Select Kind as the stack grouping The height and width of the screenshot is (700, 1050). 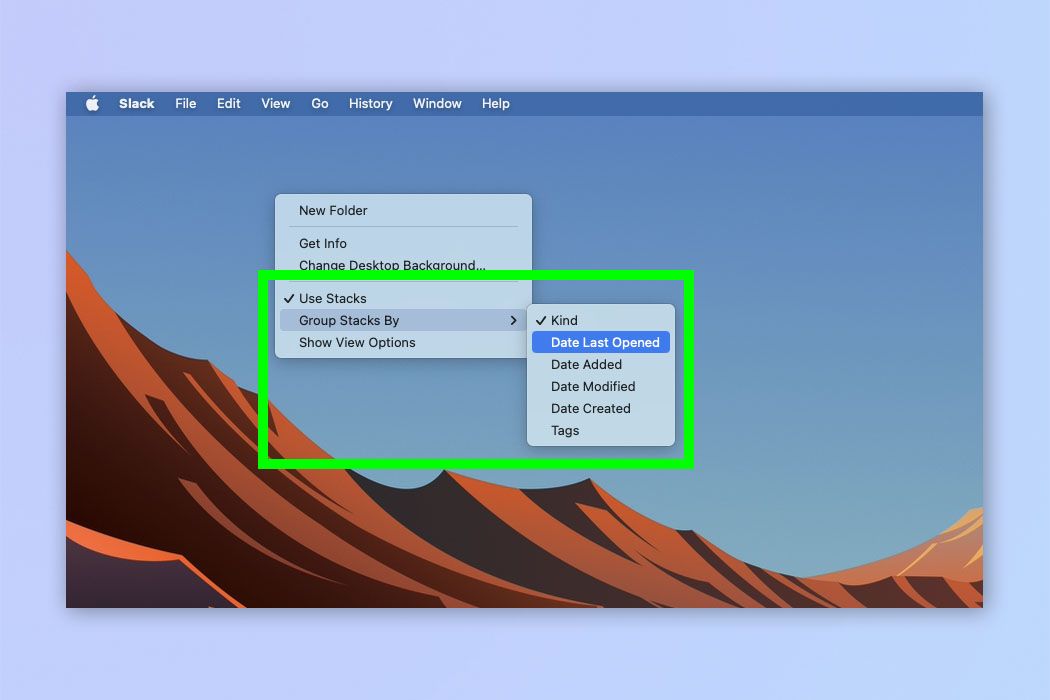click(565, 320)
